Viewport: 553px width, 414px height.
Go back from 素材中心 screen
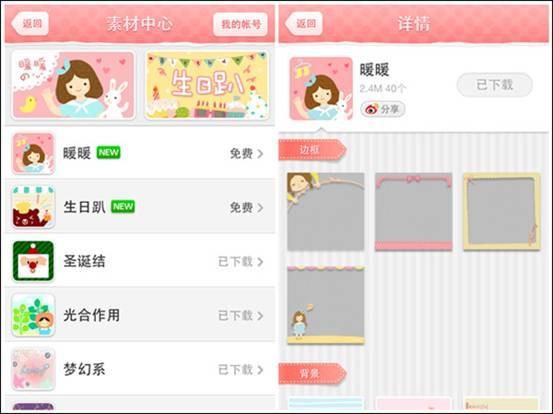30,24
